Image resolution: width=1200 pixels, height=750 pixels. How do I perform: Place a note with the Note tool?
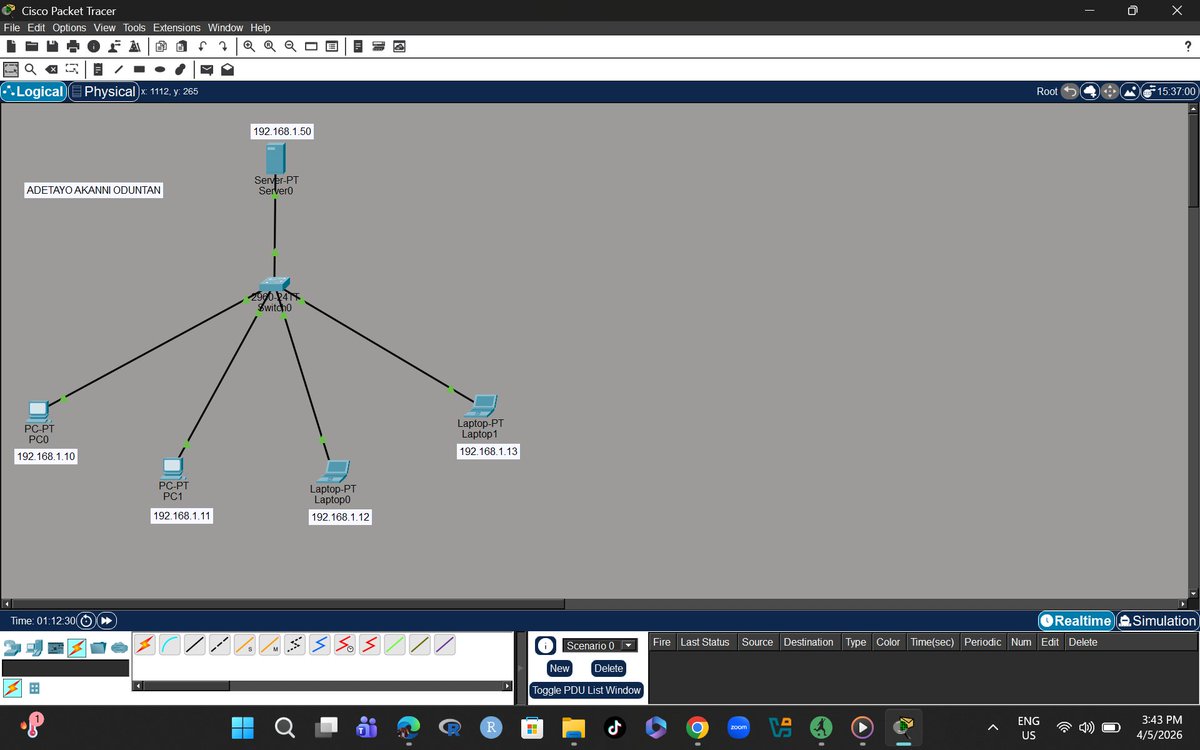pyautogui.click(x=98, y=70)
